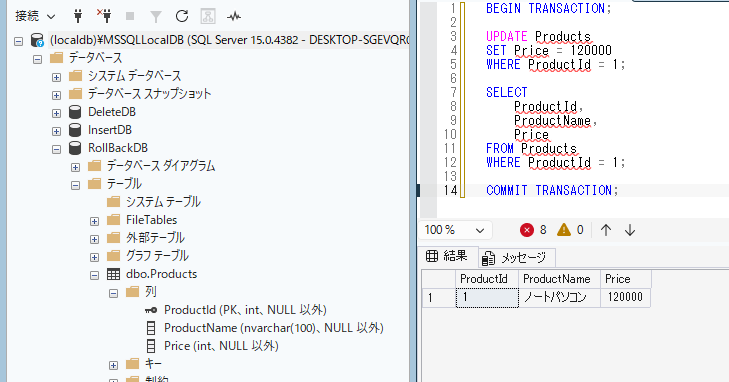Click the SELECT keyword in query
Viewport: 729px width, 382px height.
coord(507,92)
